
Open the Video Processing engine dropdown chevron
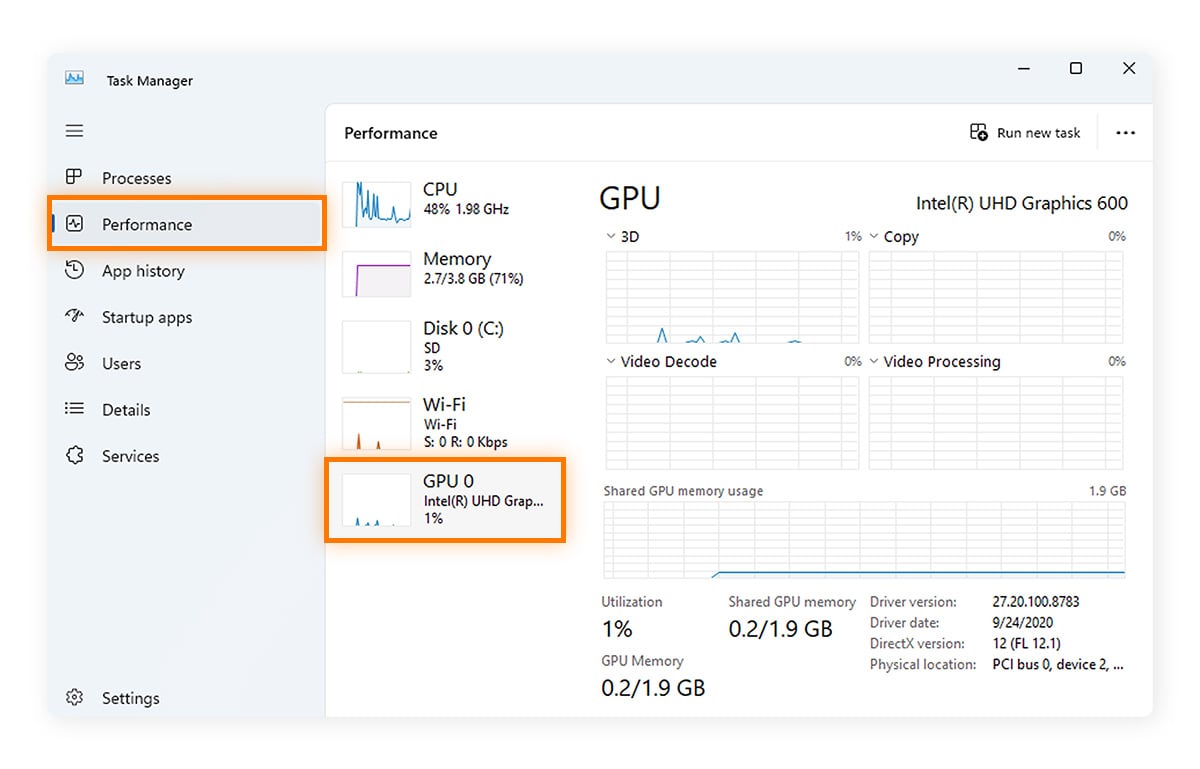874,362
